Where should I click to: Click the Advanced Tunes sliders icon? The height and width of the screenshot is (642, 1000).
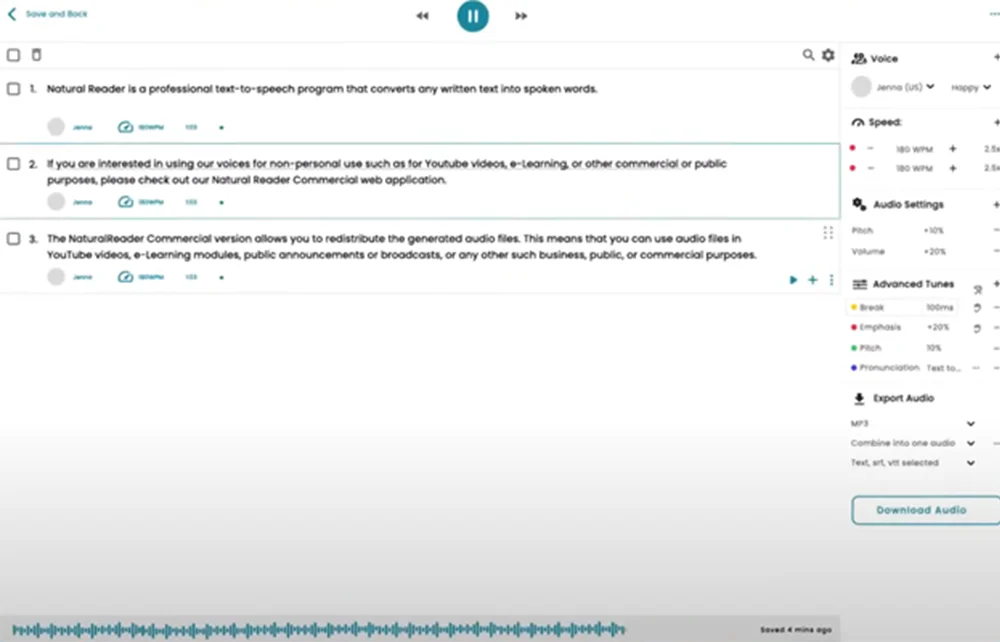[x=860, y=284]
